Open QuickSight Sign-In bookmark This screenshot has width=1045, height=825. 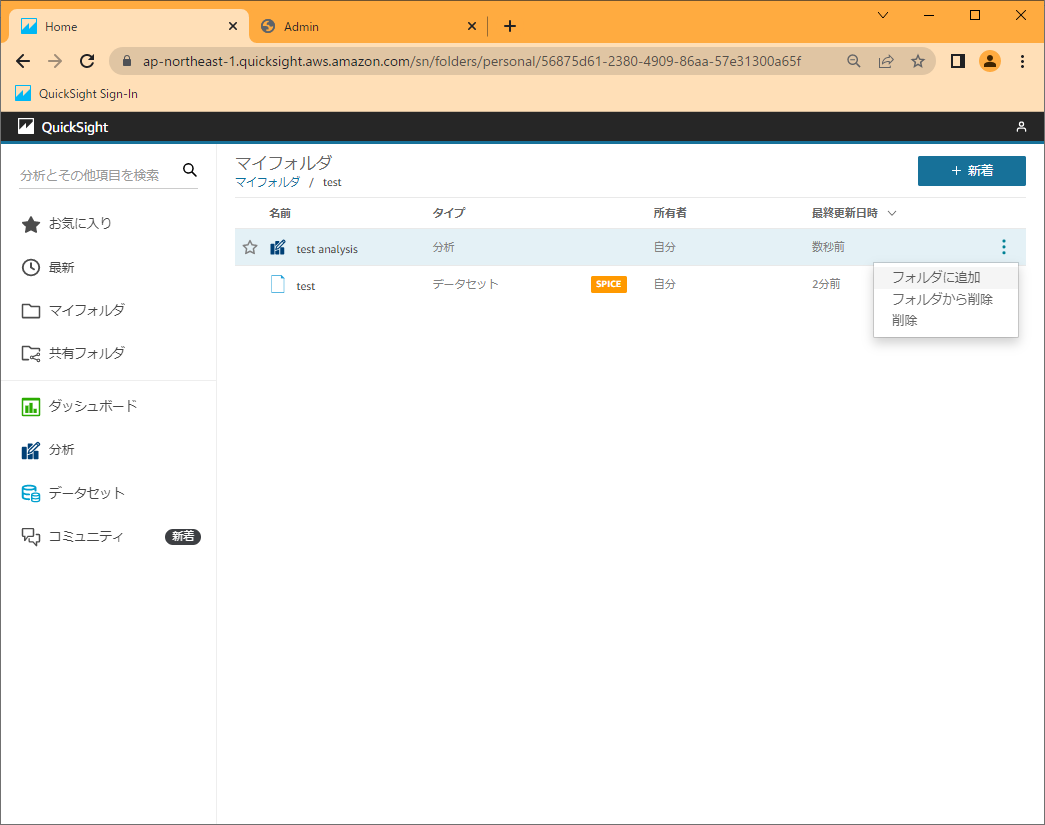point(77,93)
